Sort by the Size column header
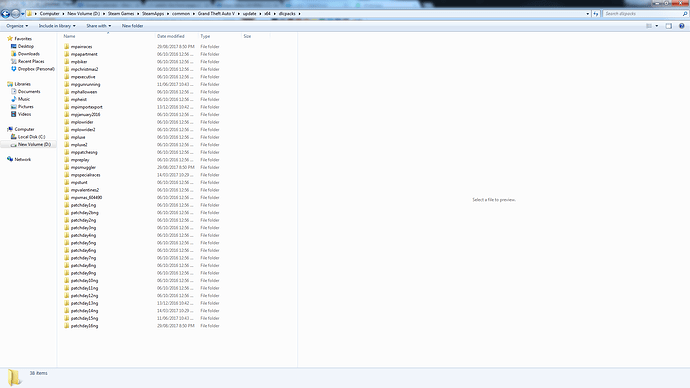This screenshot has width=690, height=388. pos(247,36)
